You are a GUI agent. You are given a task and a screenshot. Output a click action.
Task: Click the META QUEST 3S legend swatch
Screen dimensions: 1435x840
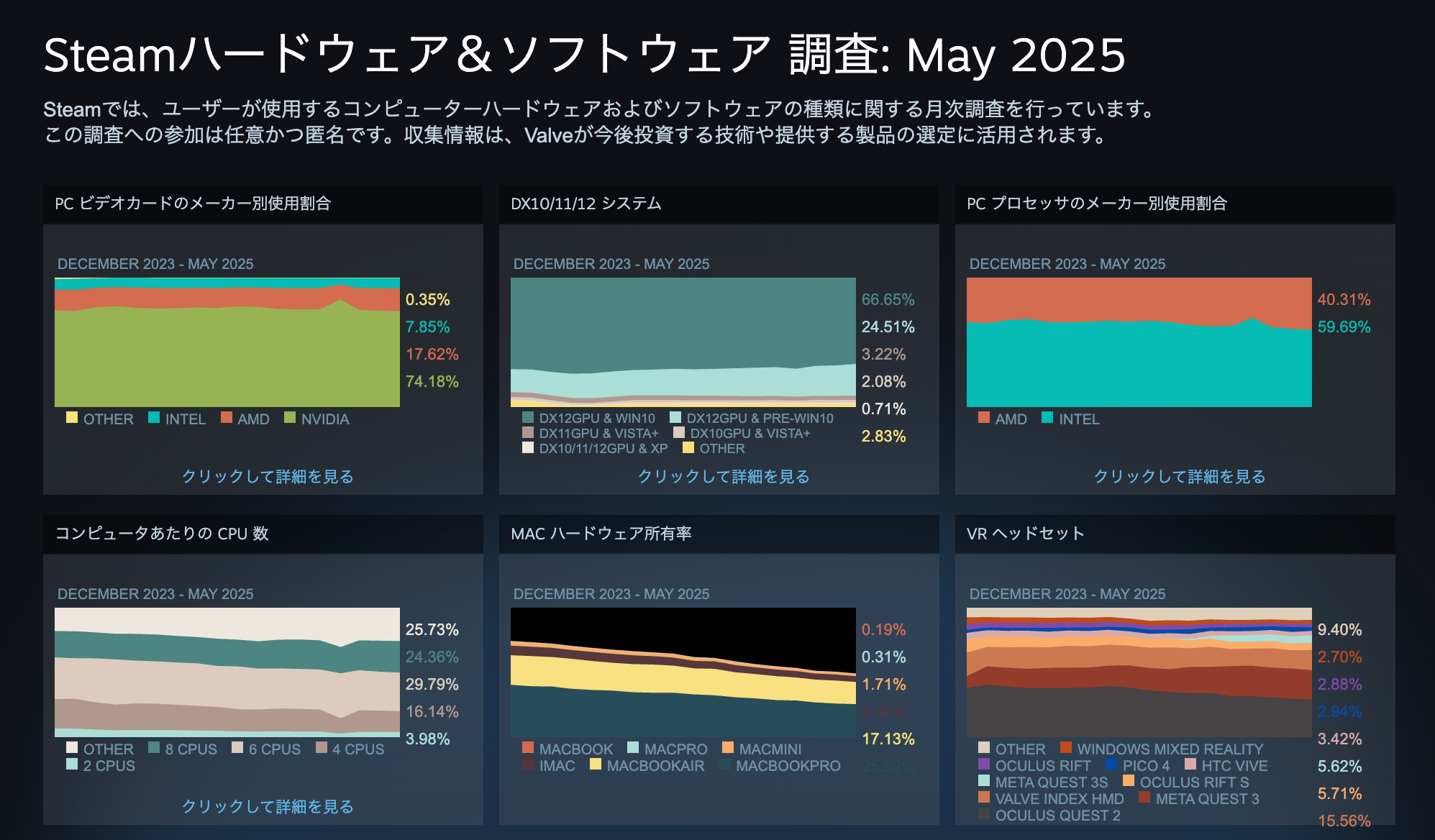click(984, 780)
